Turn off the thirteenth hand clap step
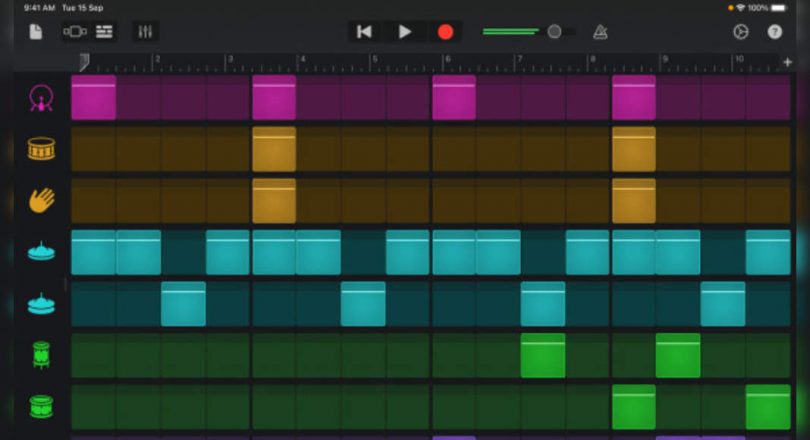This screenshot has width=810, height=440. (x=634, y=201)
